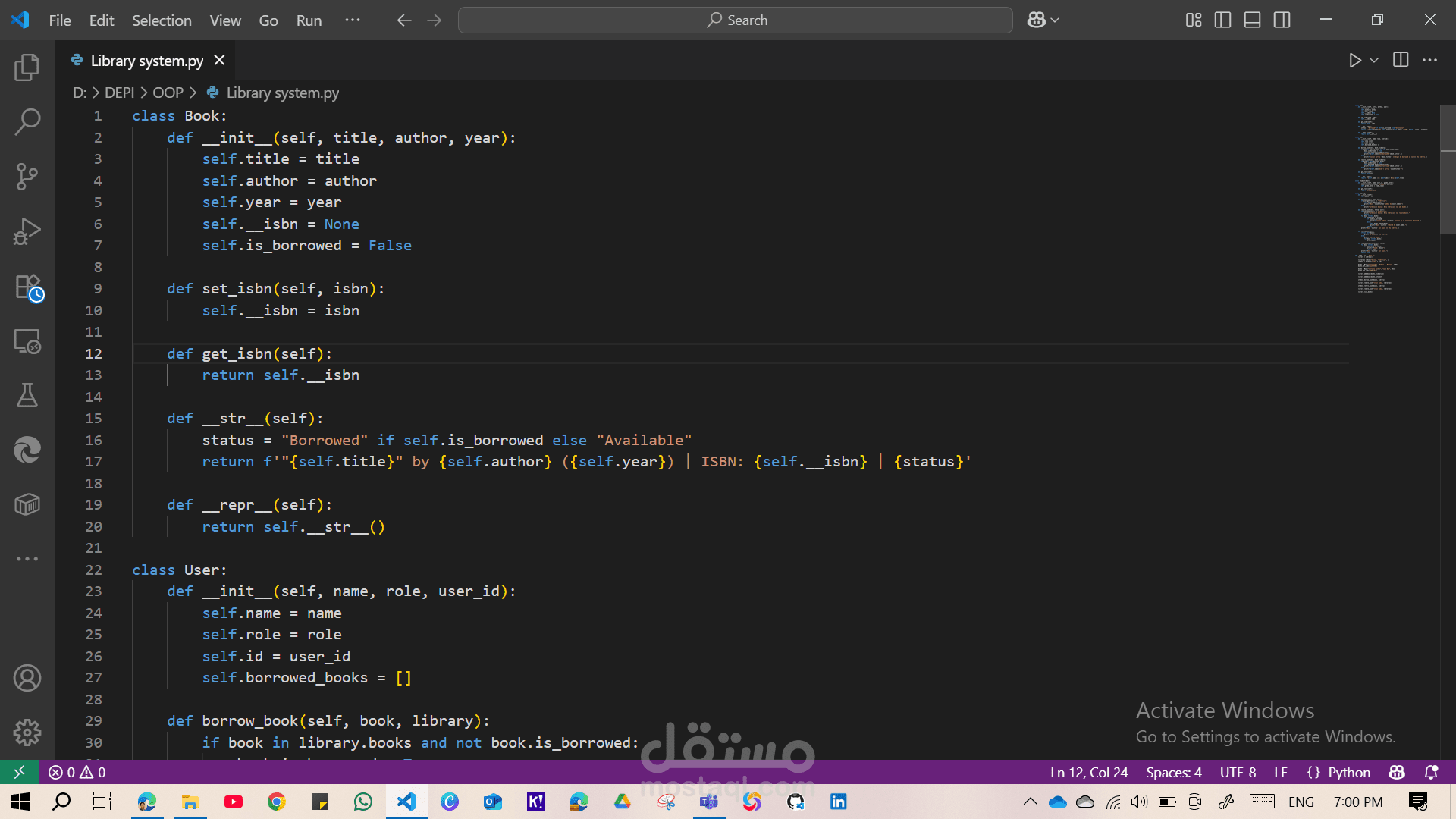
Task: Click the command center Search box
Action: click(x=735, y=20)
